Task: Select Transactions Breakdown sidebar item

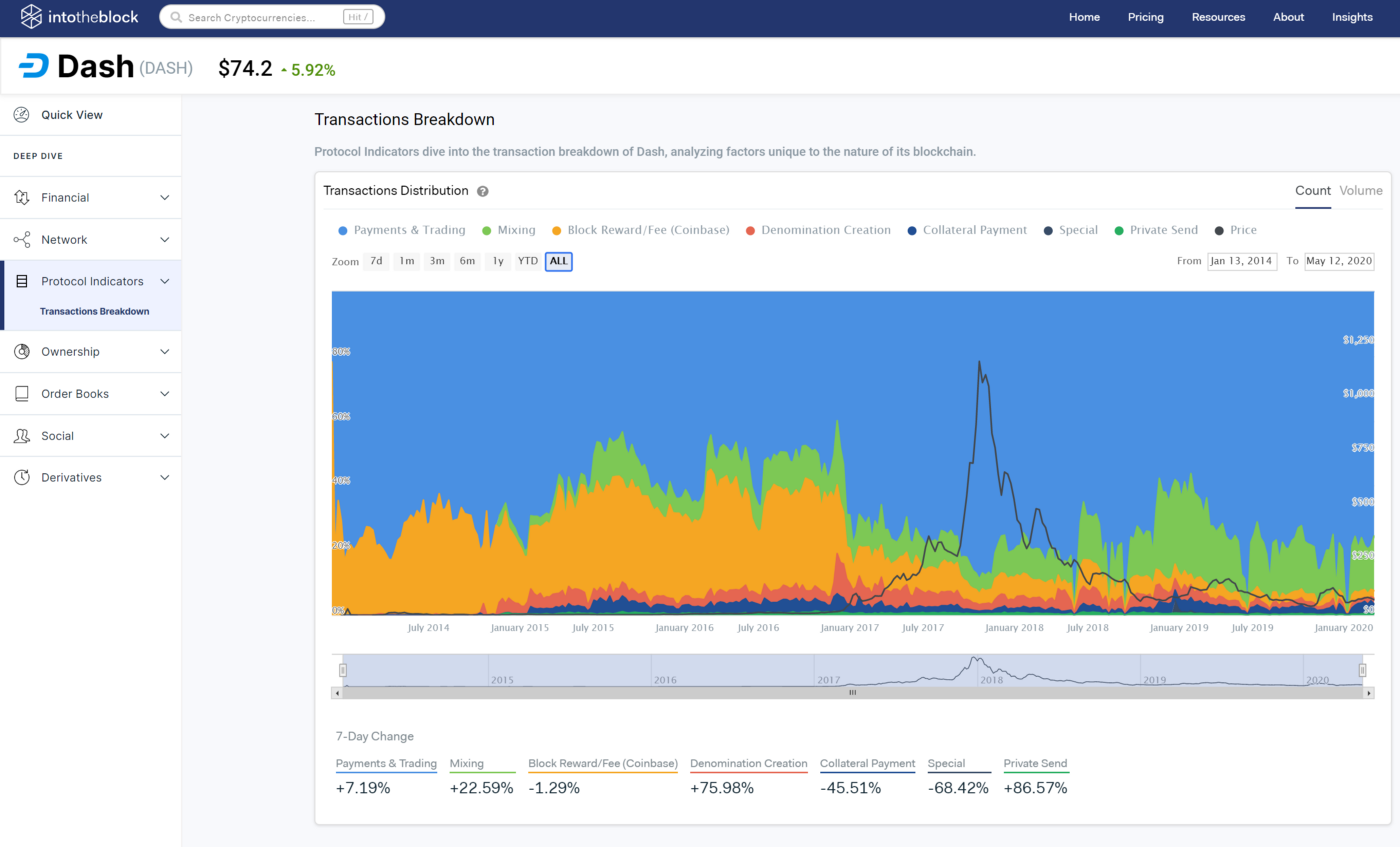Action: (95, 311)
